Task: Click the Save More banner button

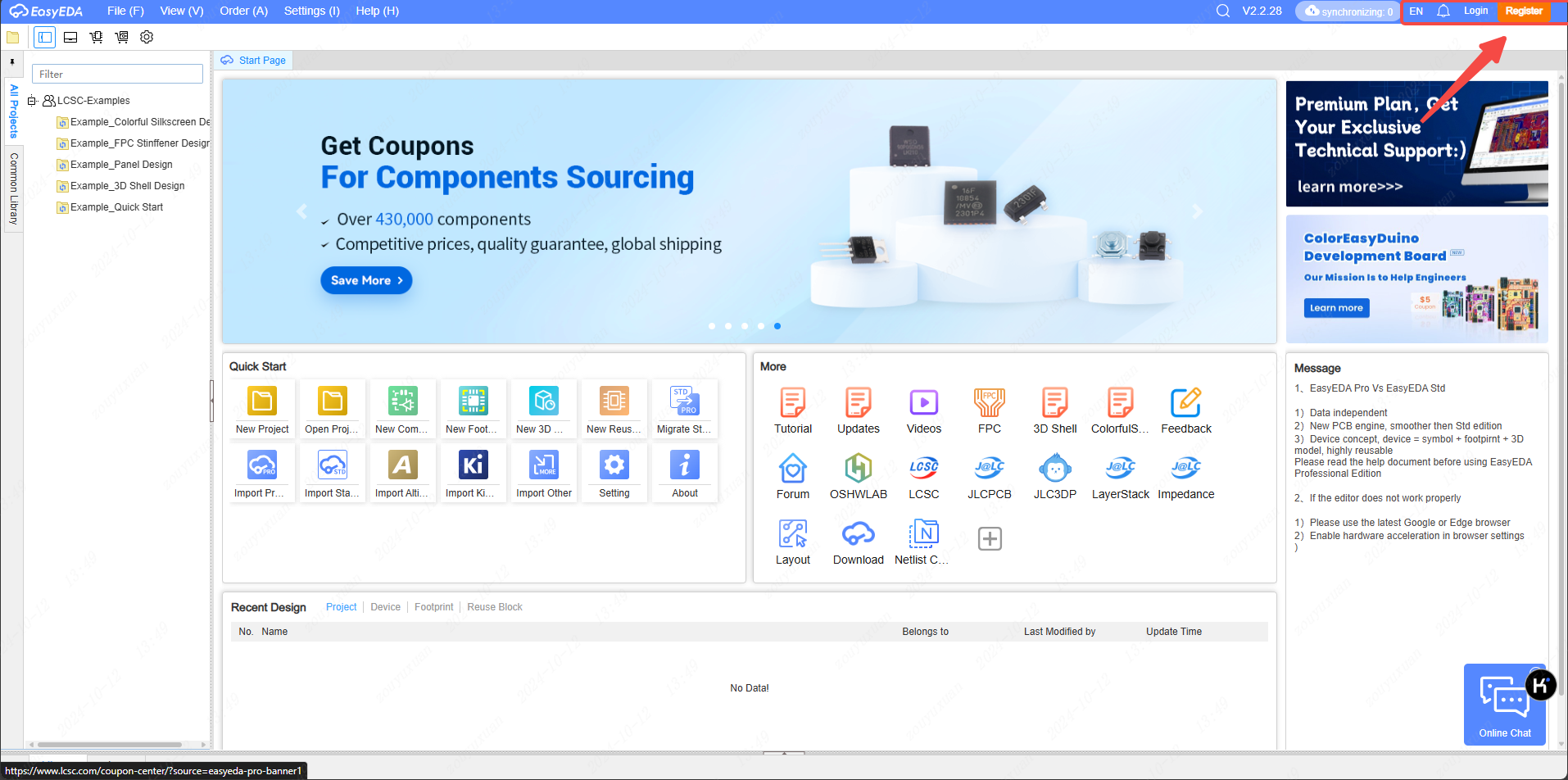Action: coord(366,280)
